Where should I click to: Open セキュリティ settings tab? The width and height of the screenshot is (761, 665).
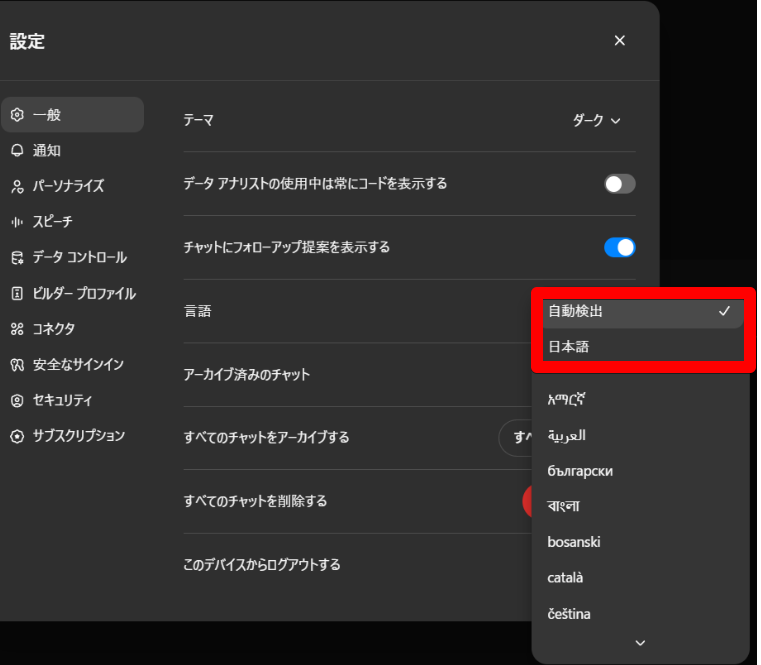[73, 400]
